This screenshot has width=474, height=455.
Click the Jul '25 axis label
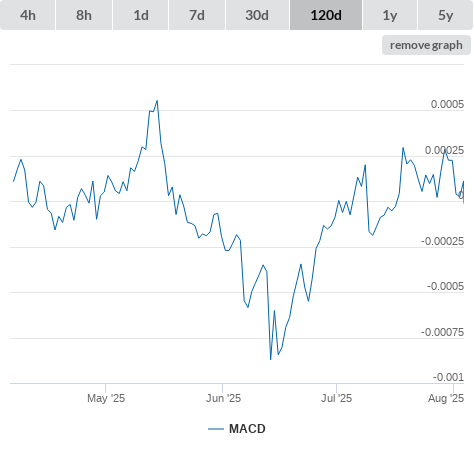pos(336,398)
